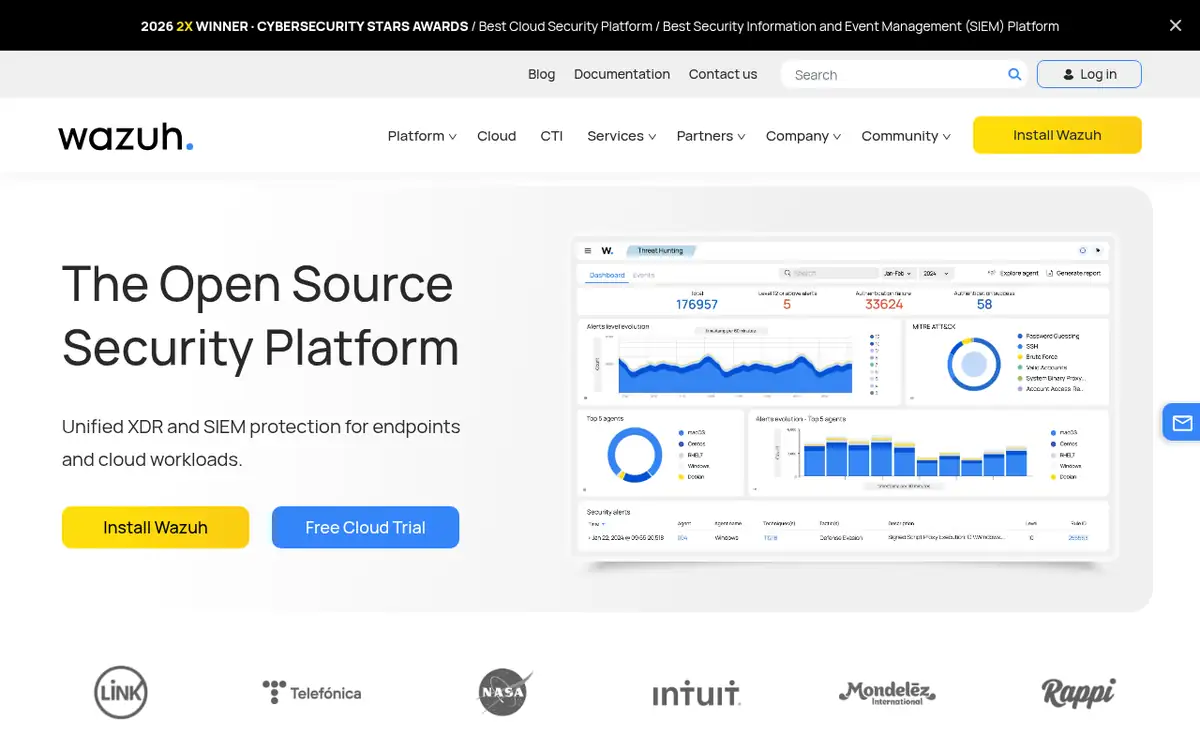Click the floating email contact icon
Screen dimensions: 1200x750
point(1182,423)
